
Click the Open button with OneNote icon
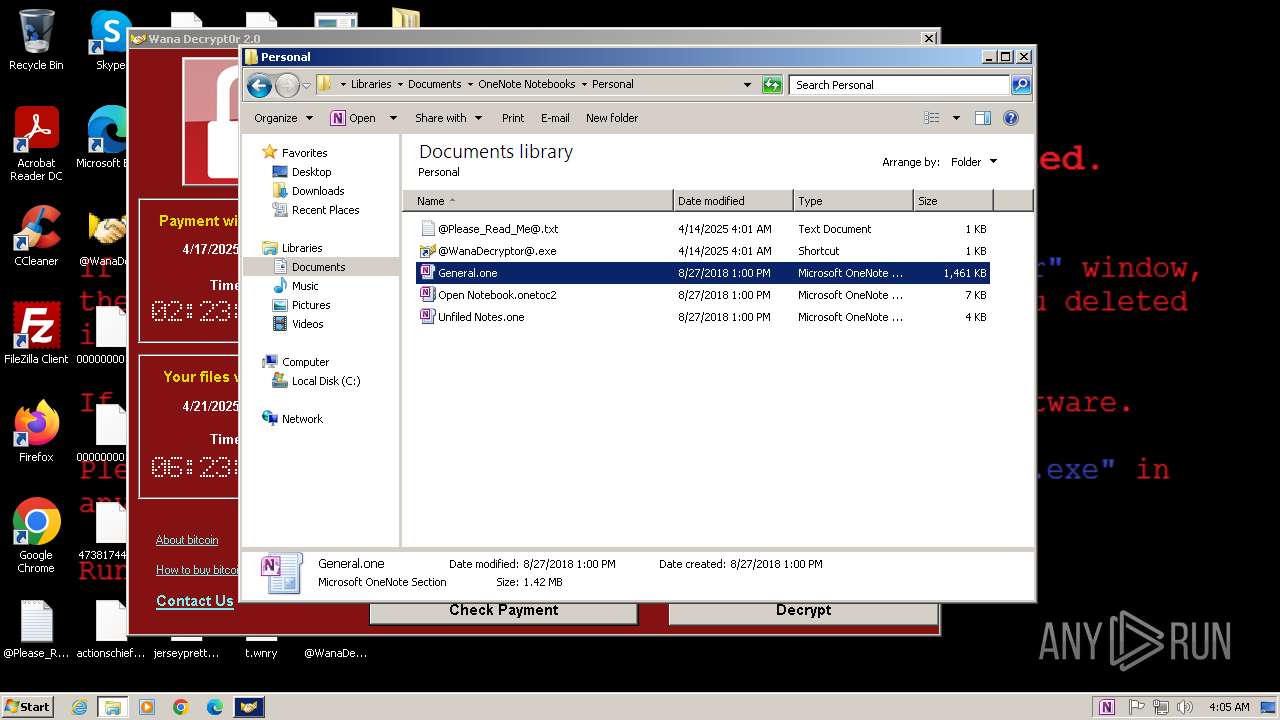point(353,118)
